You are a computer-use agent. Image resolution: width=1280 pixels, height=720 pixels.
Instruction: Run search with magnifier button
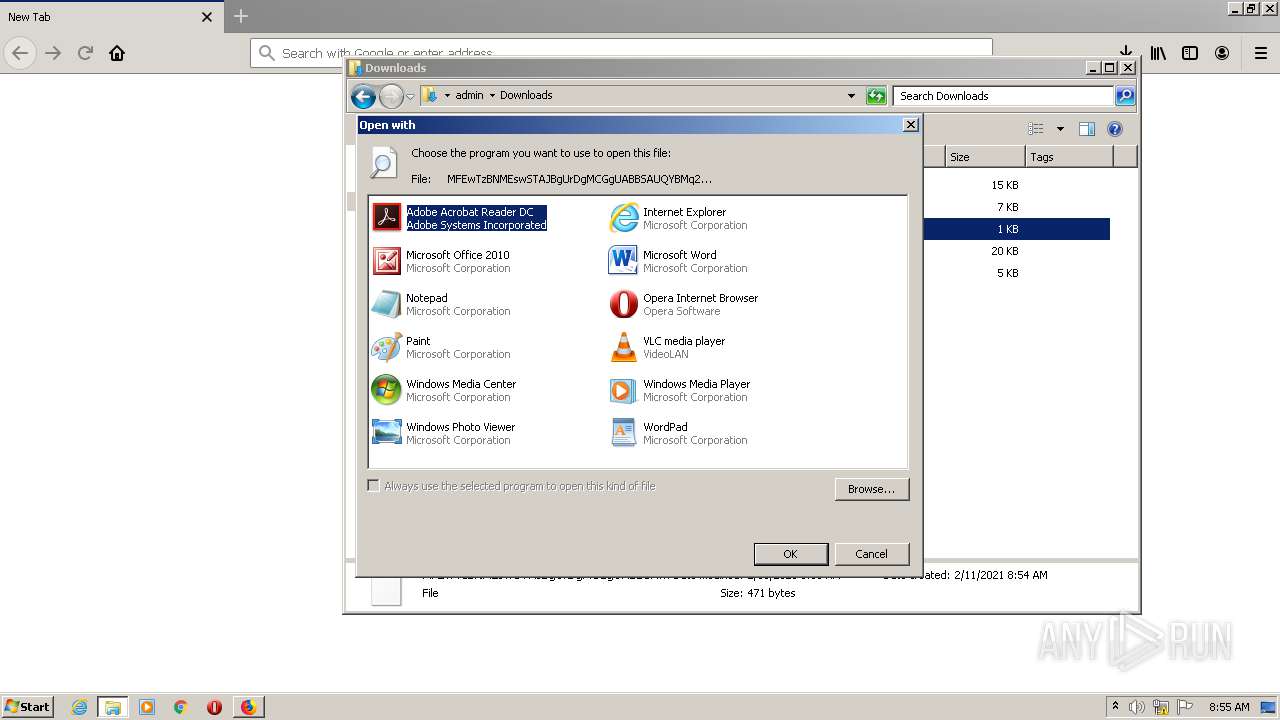click(x=1125, y=96)
